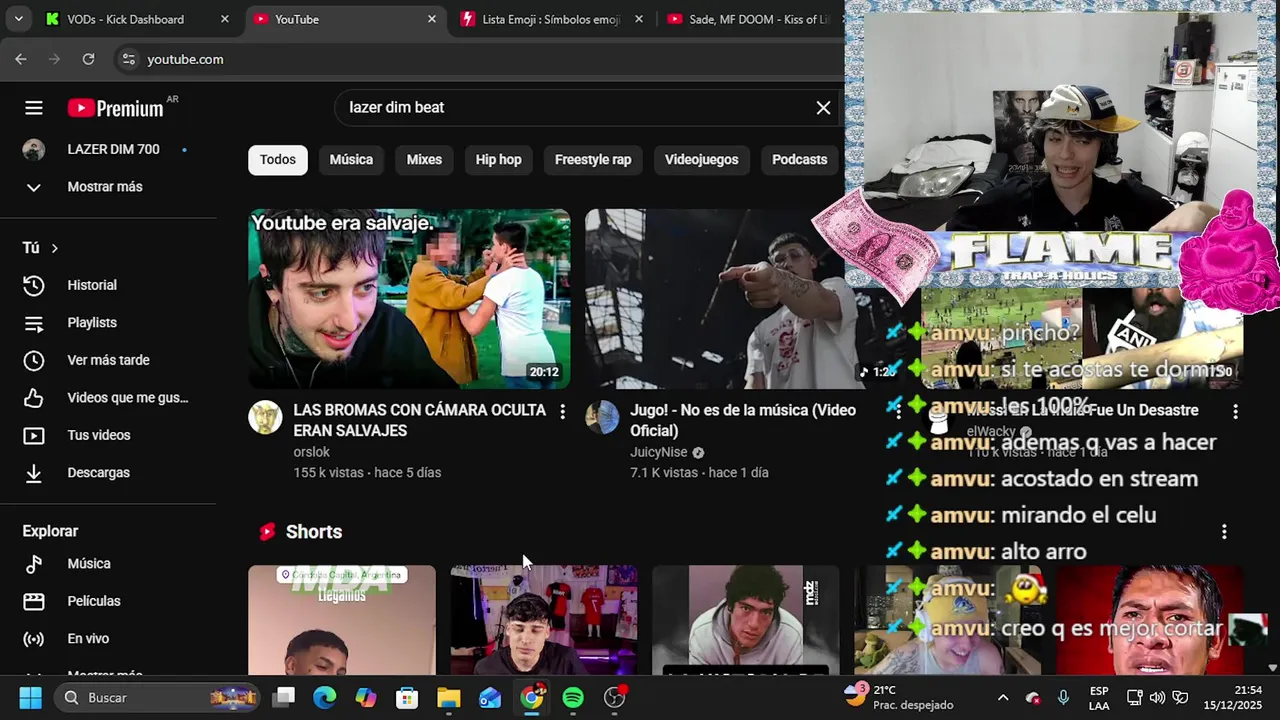1280x720 pixels.
Task: Select the Mixes filter chip
Action: (424, 160)
